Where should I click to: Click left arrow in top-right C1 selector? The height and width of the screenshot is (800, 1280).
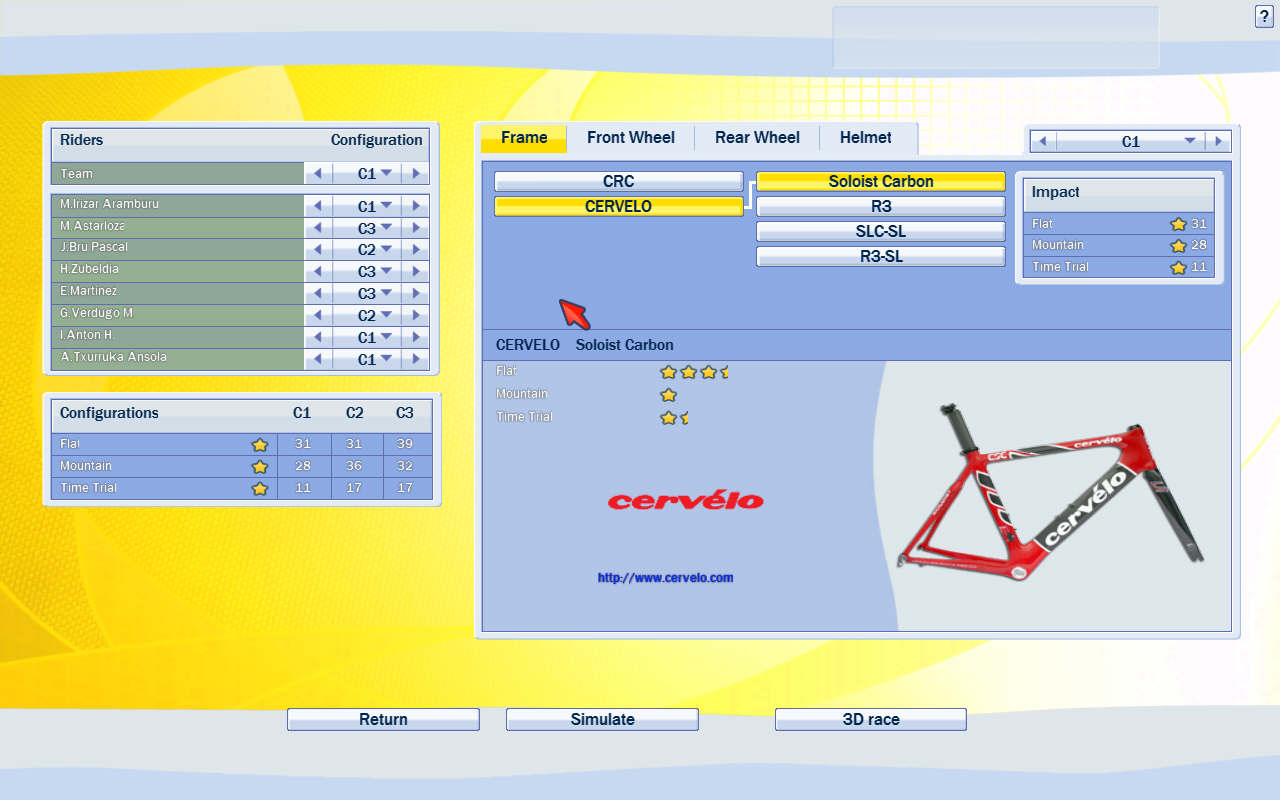point(1043,141)
